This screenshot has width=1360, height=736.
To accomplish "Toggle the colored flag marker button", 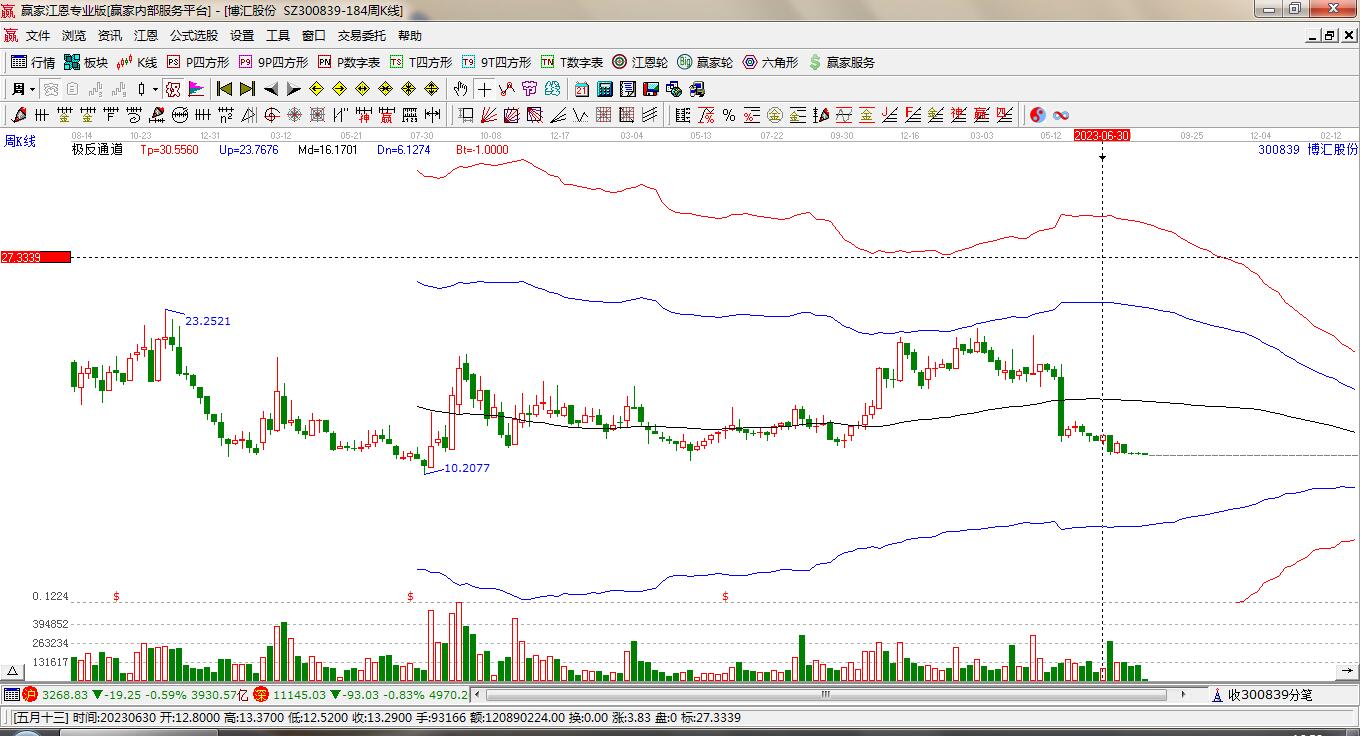I will click(x=196, y=89).
